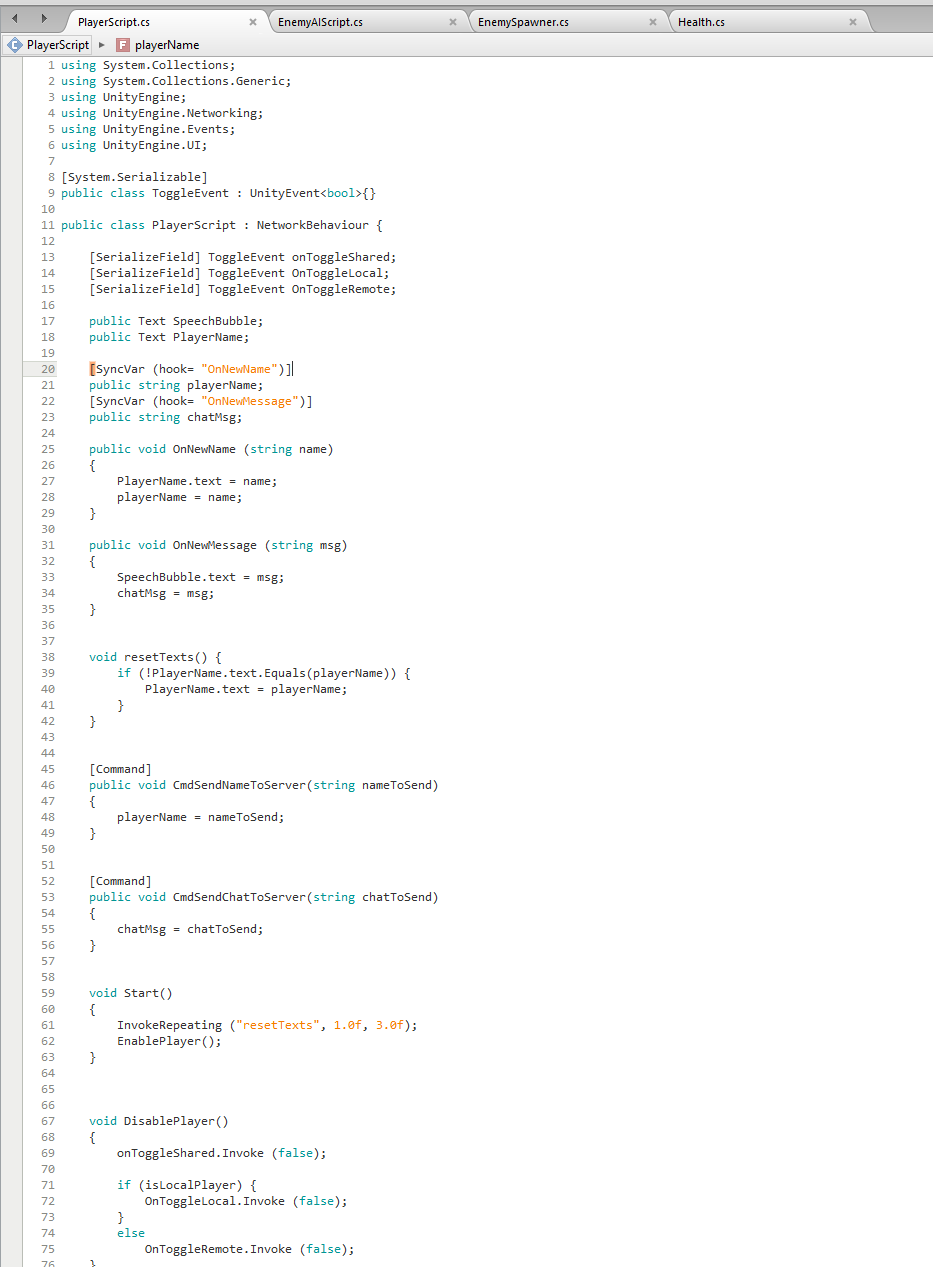The width and height of the screenshot is (933, 1267).
Task: Click the red F field icon beside playerName
Action: click(122, 44)
